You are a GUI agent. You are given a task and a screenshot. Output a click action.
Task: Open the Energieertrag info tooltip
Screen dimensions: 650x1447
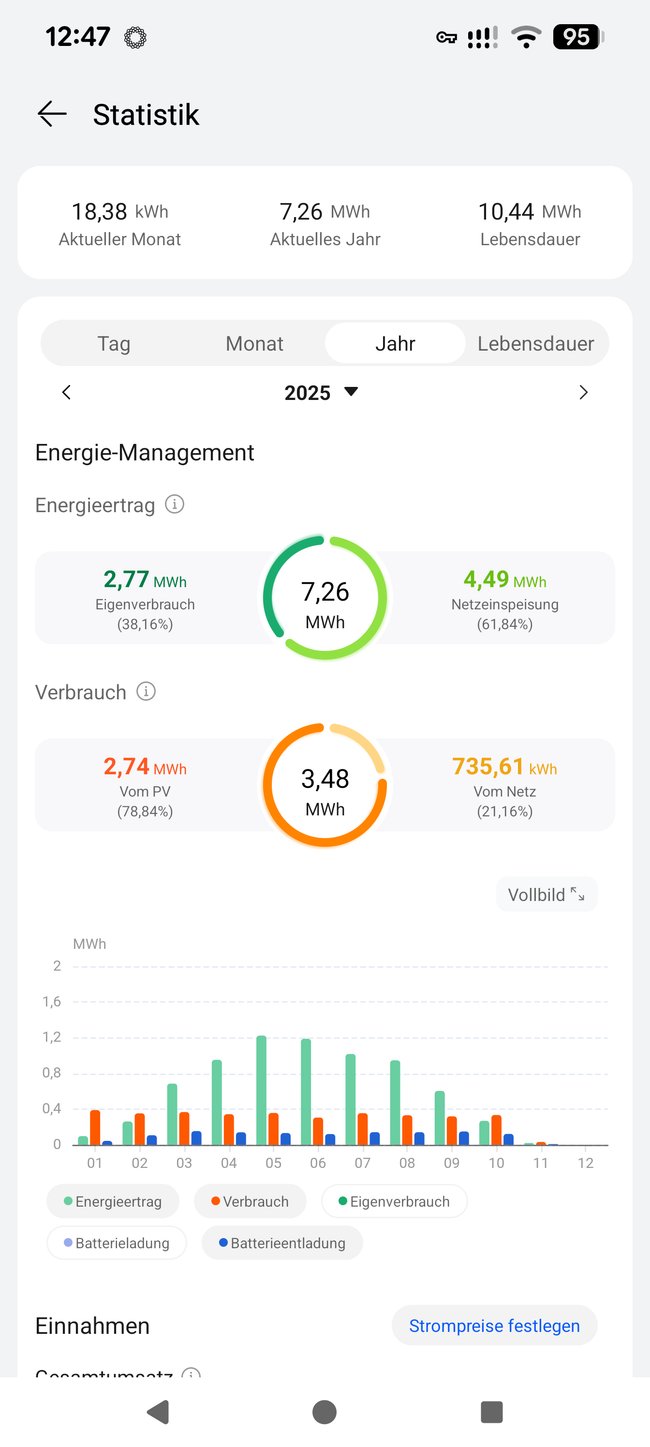[175, 504]
